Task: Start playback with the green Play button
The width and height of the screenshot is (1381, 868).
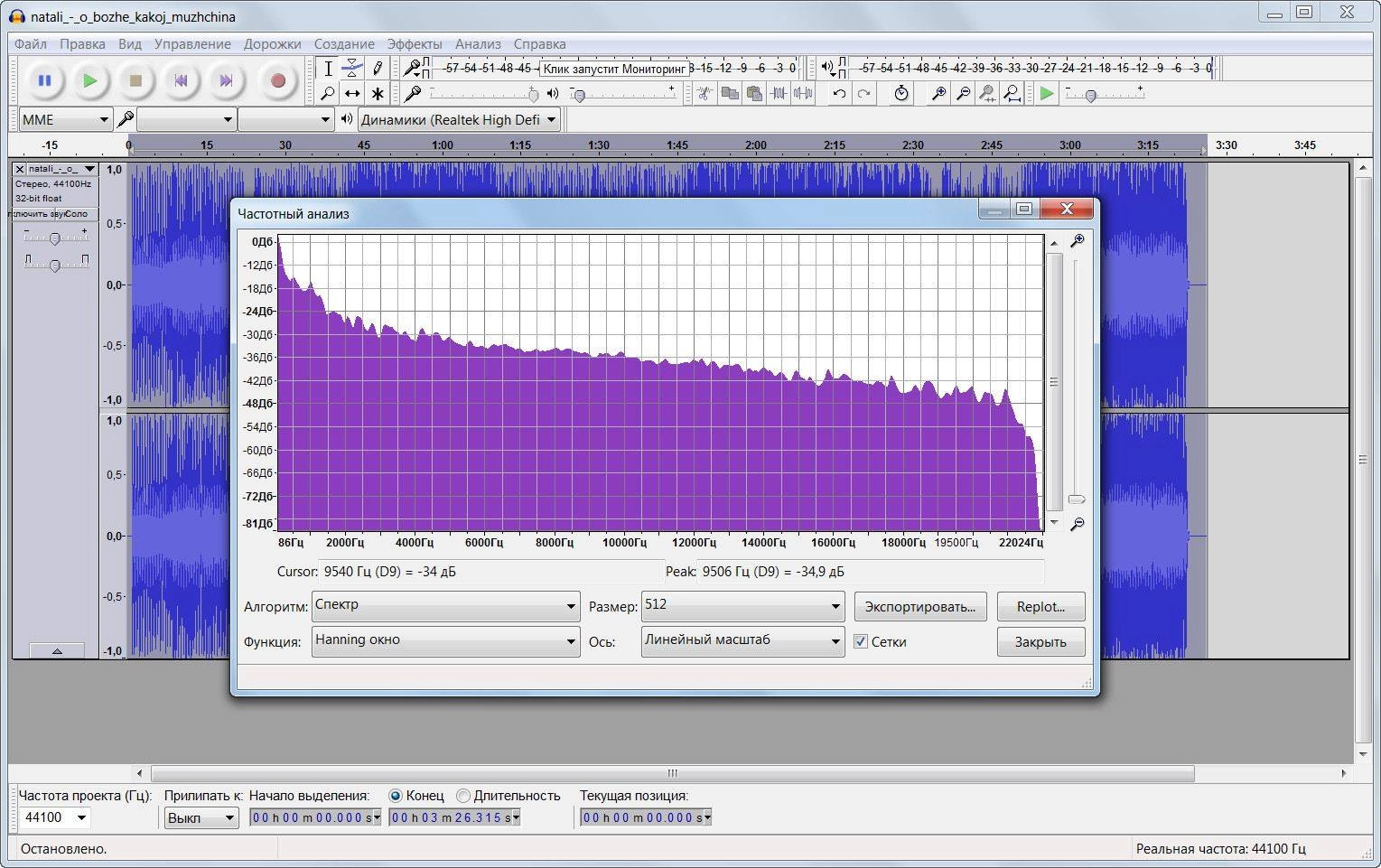Action: [x=89, y=80]
